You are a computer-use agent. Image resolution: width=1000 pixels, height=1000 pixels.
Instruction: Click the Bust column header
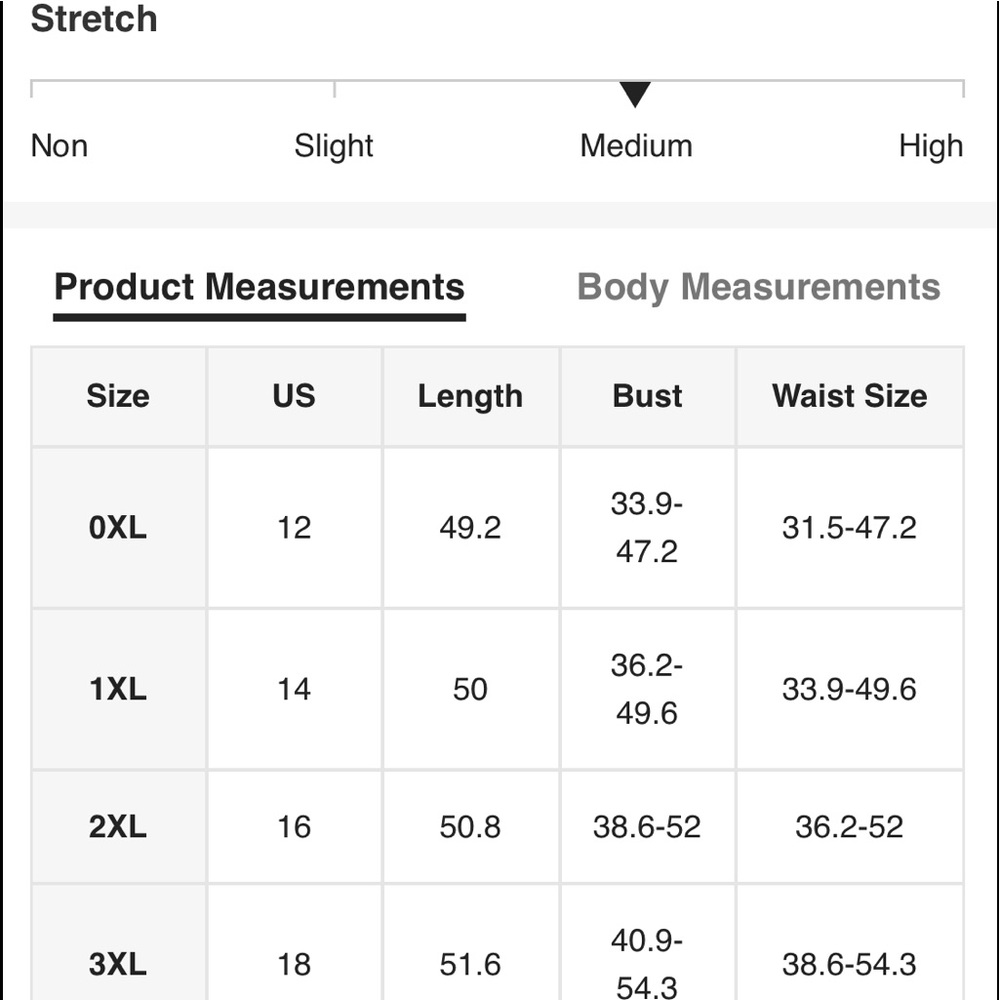click(647, 396)
